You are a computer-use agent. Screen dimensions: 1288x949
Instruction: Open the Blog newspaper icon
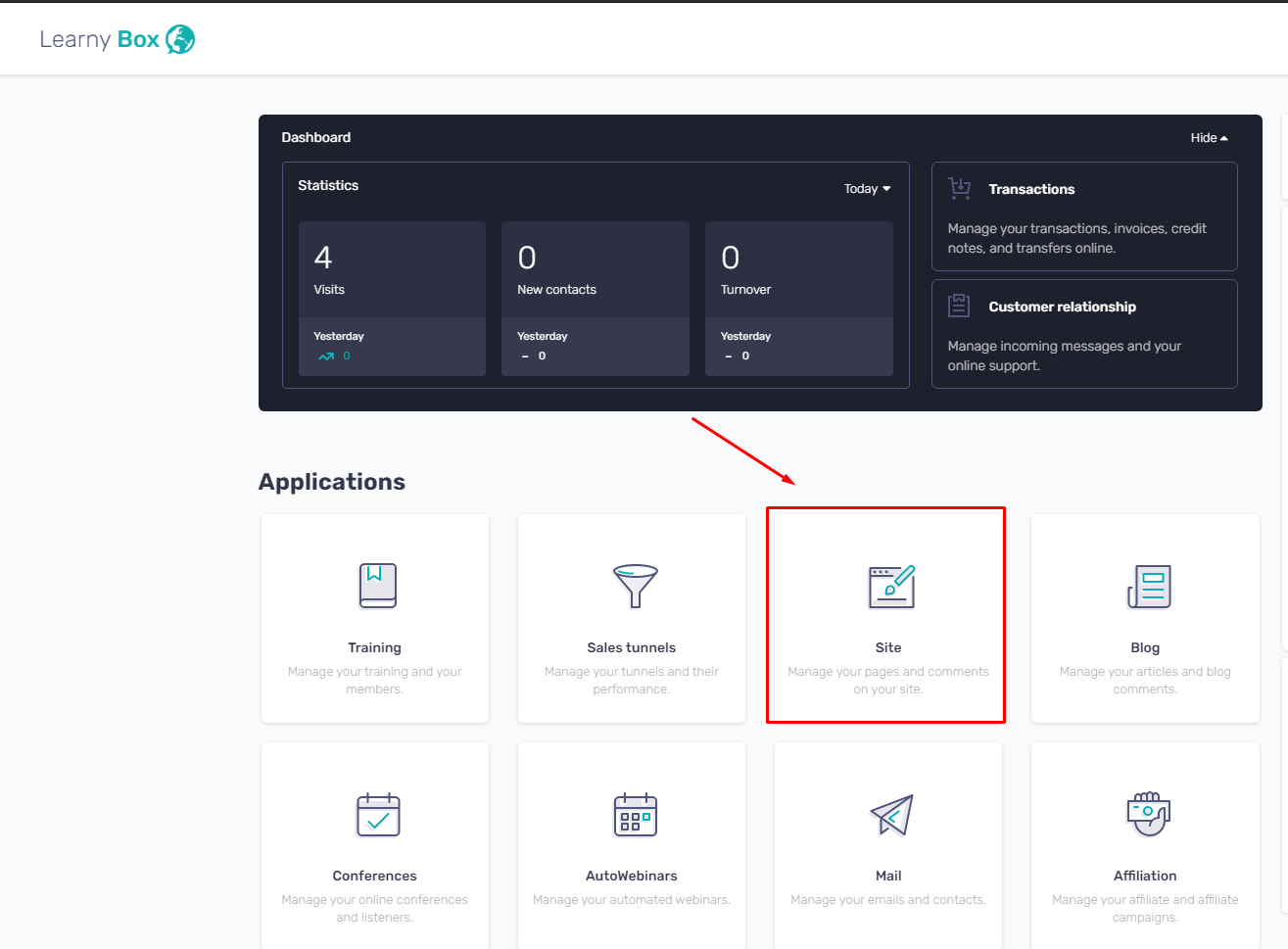[1149, 586]
